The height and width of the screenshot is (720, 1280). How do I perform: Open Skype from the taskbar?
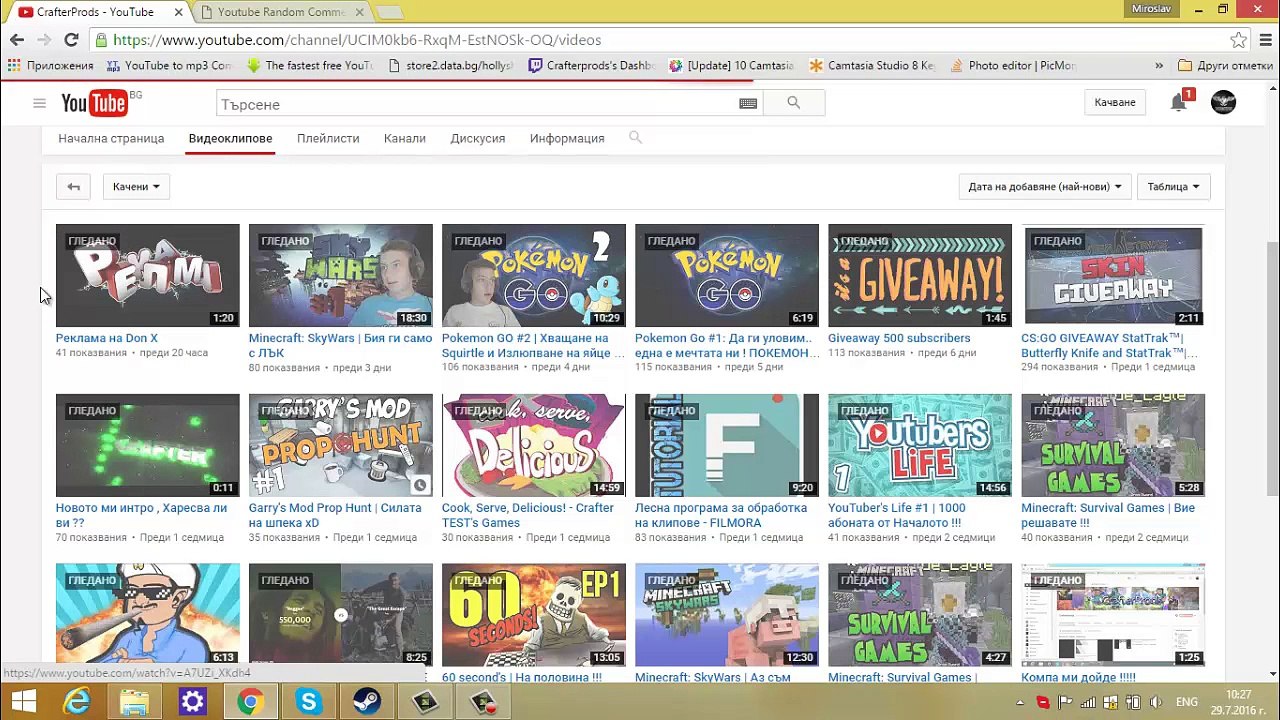pyautogui.click(x=308, y=702)
